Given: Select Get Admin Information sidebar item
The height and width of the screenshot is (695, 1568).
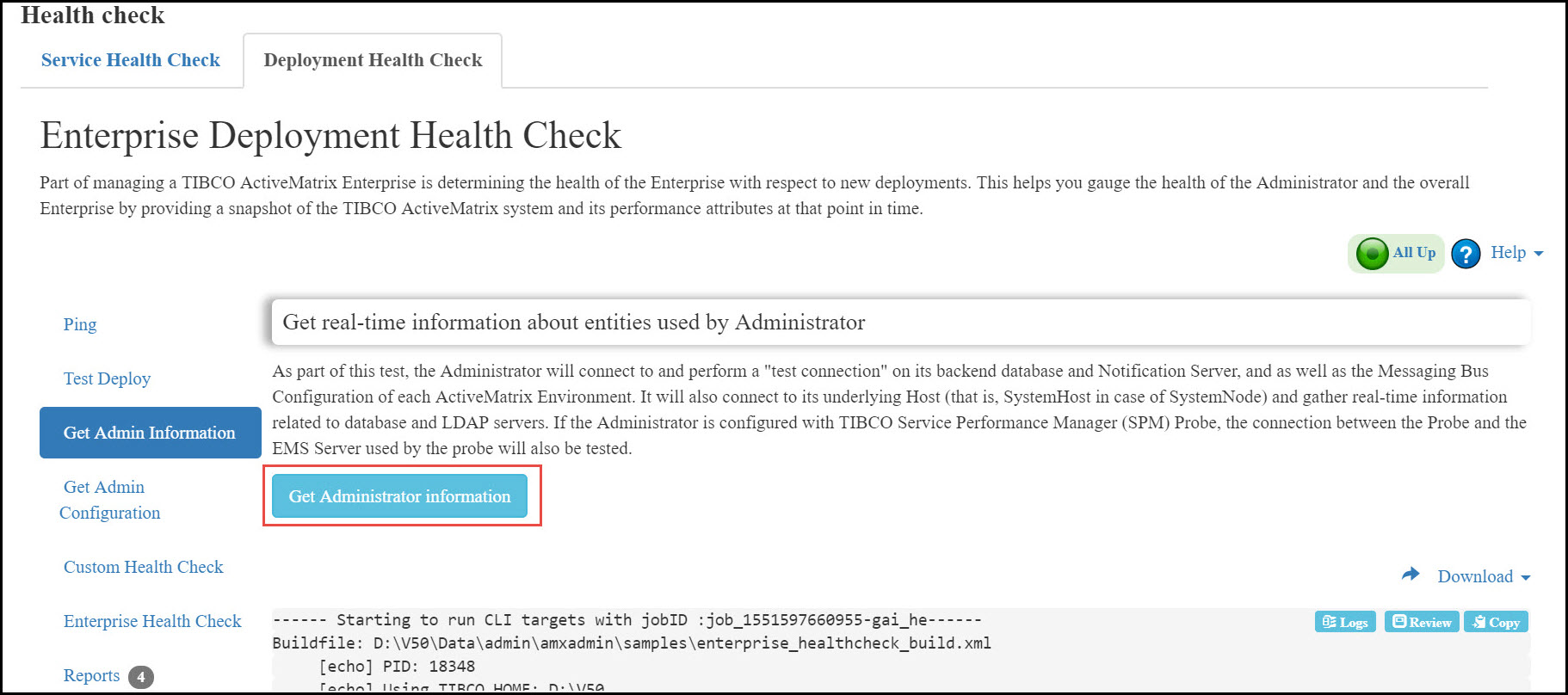Looking at the screenshot, I should (150, 433).
